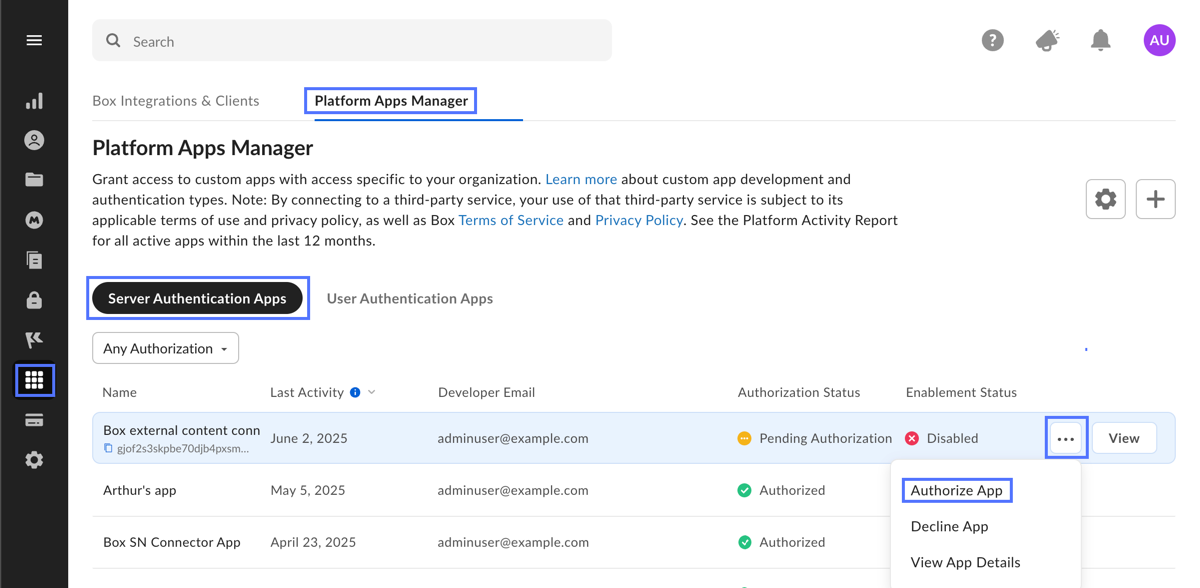Open the three-dot menu for Box external content

tap(1066, 438)
